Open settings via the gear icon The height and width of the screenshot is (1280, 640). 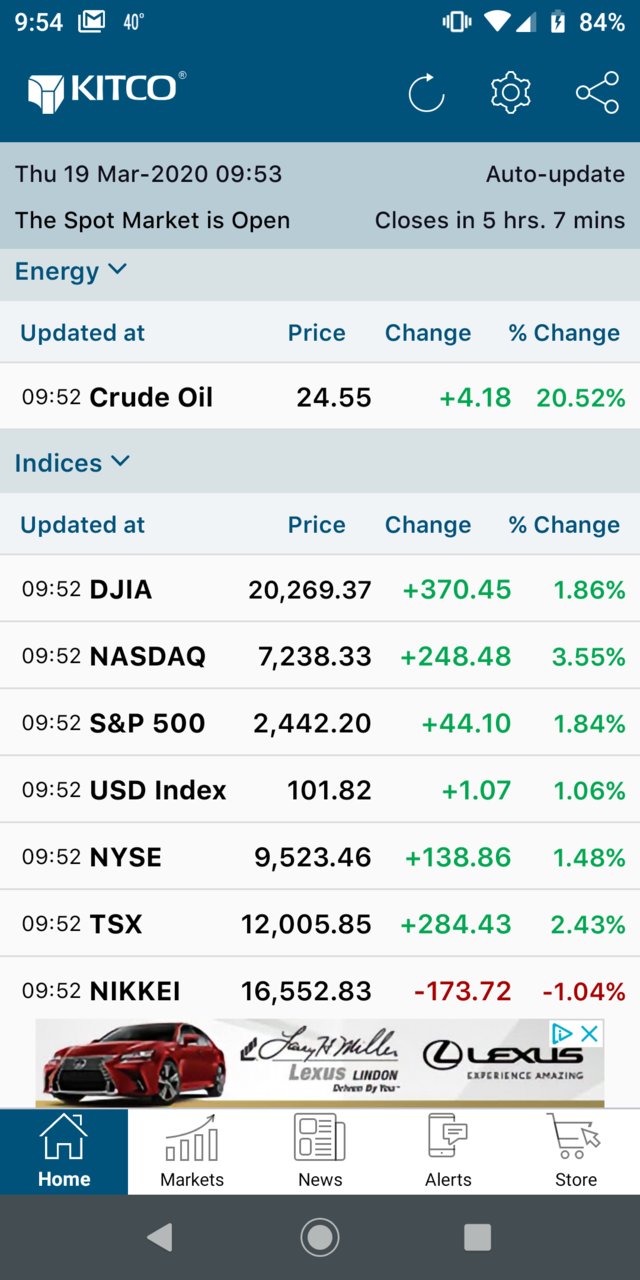click(510, 93)
